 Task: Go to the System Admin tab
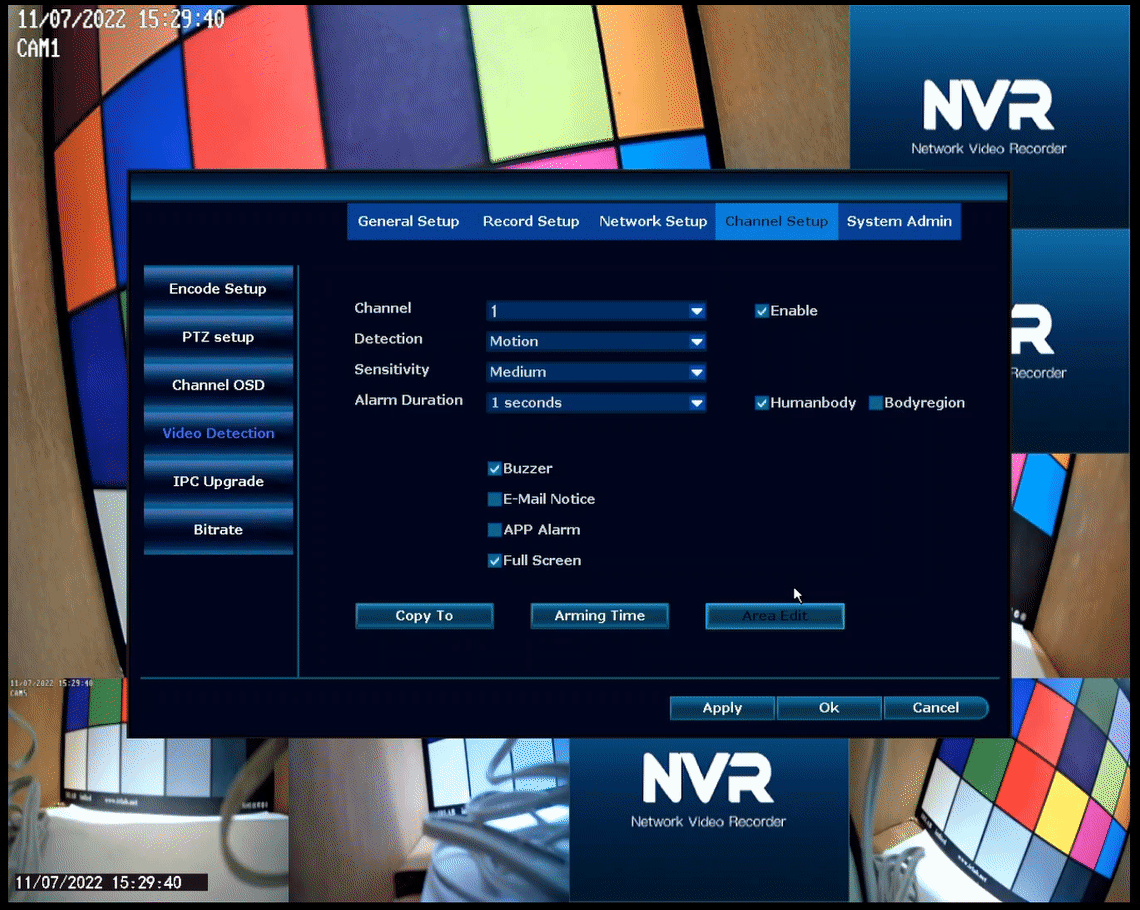click(x=899, y=222)
